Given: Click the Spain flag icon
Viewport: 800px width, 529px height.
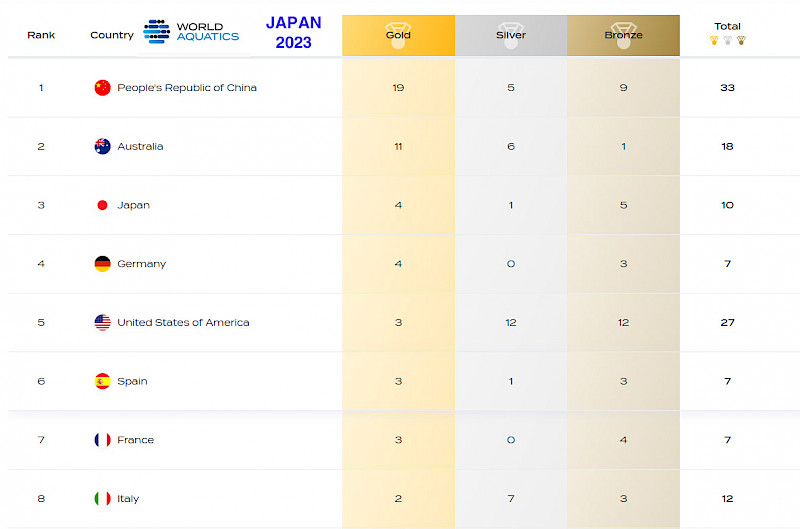Looking at the screenshot, I should [x=102, y=381].
